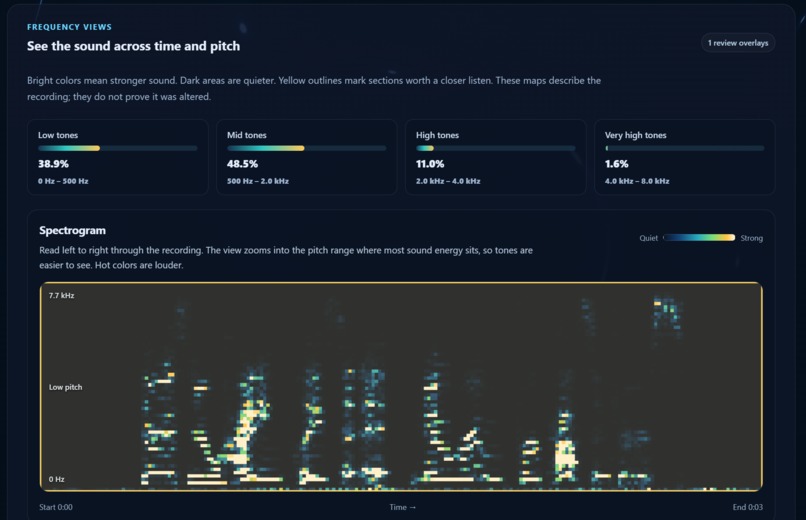This screenshot has width=806, height=520.
Task: Click the 11.0% value
Action: point(430,164)
